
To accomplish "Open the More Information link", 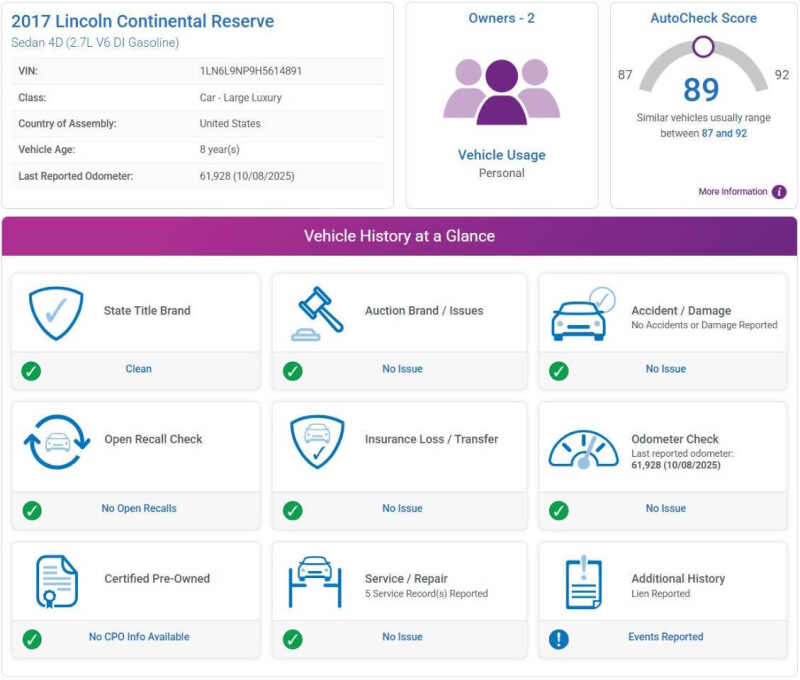I will pos(732,192).
